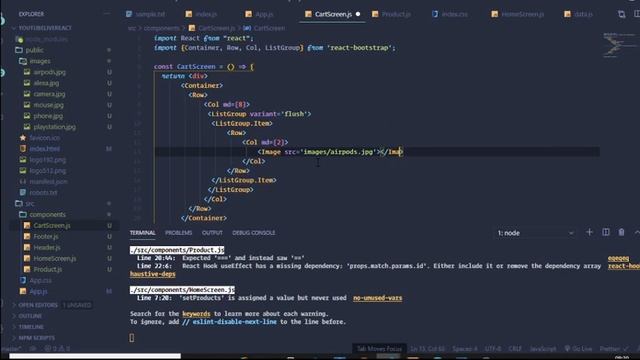Screen dimensions: 640x360
Task: Follow the no-unused-vars link in terminal
Action: click(x=378, y=298)
